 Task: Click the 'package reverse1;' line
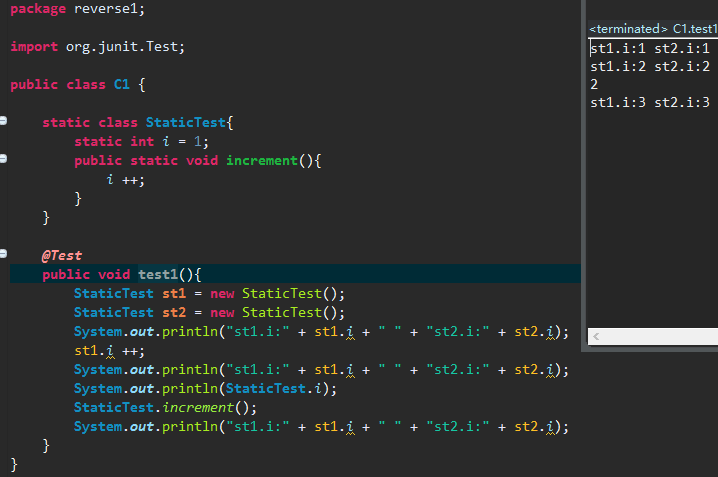click(77, 9)
